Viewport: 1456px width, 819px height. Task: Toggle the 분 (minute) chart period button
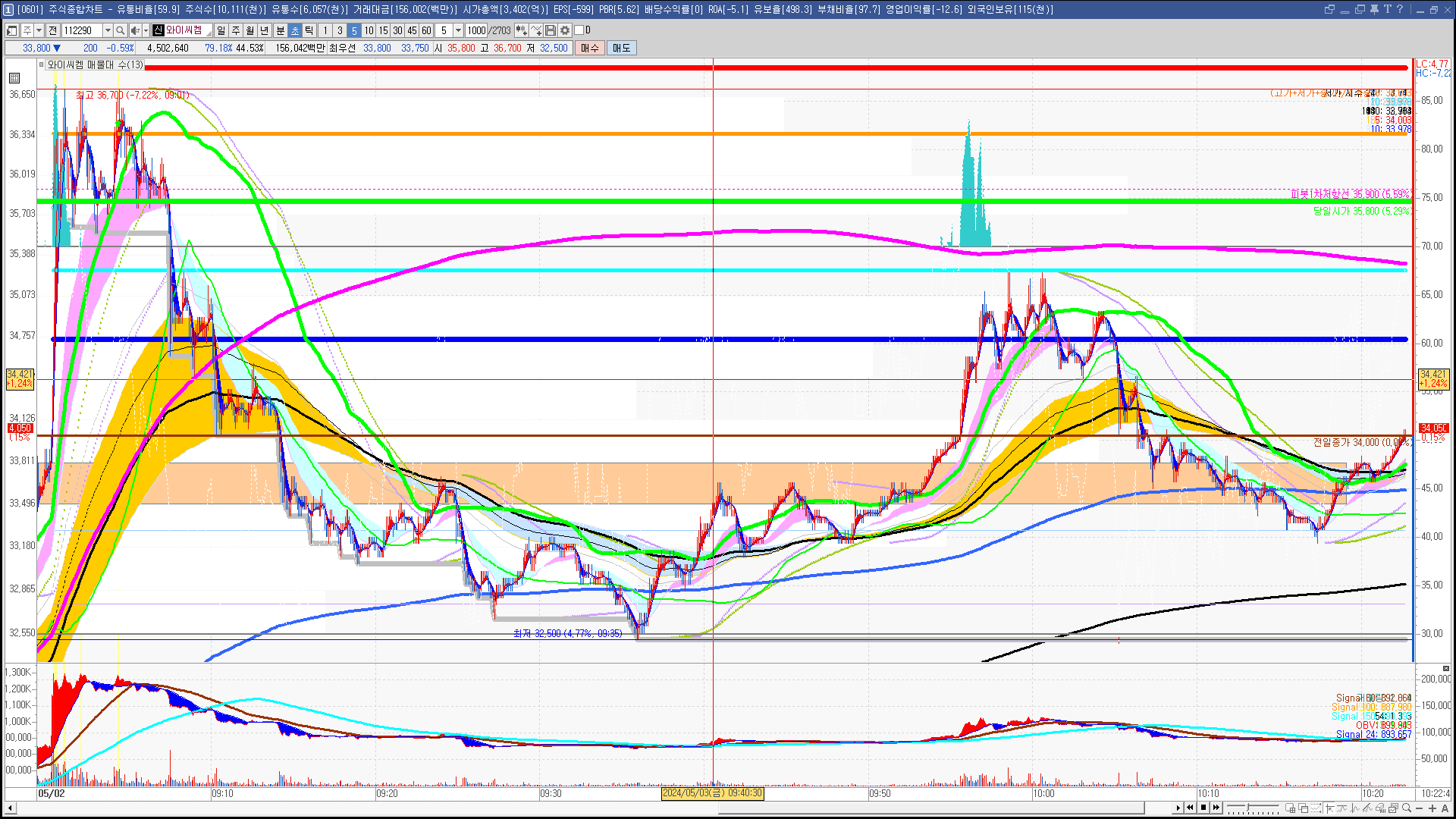280,30
